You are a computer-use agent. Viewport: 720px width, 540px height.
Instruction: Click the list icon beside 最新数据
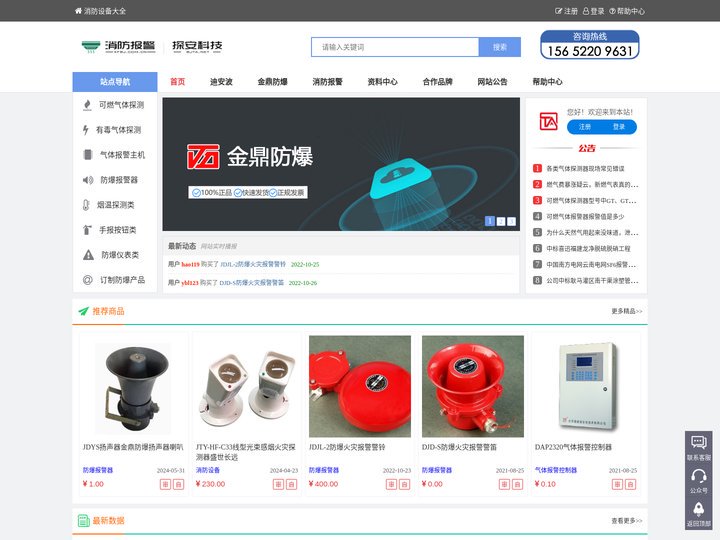pos(84,520)
